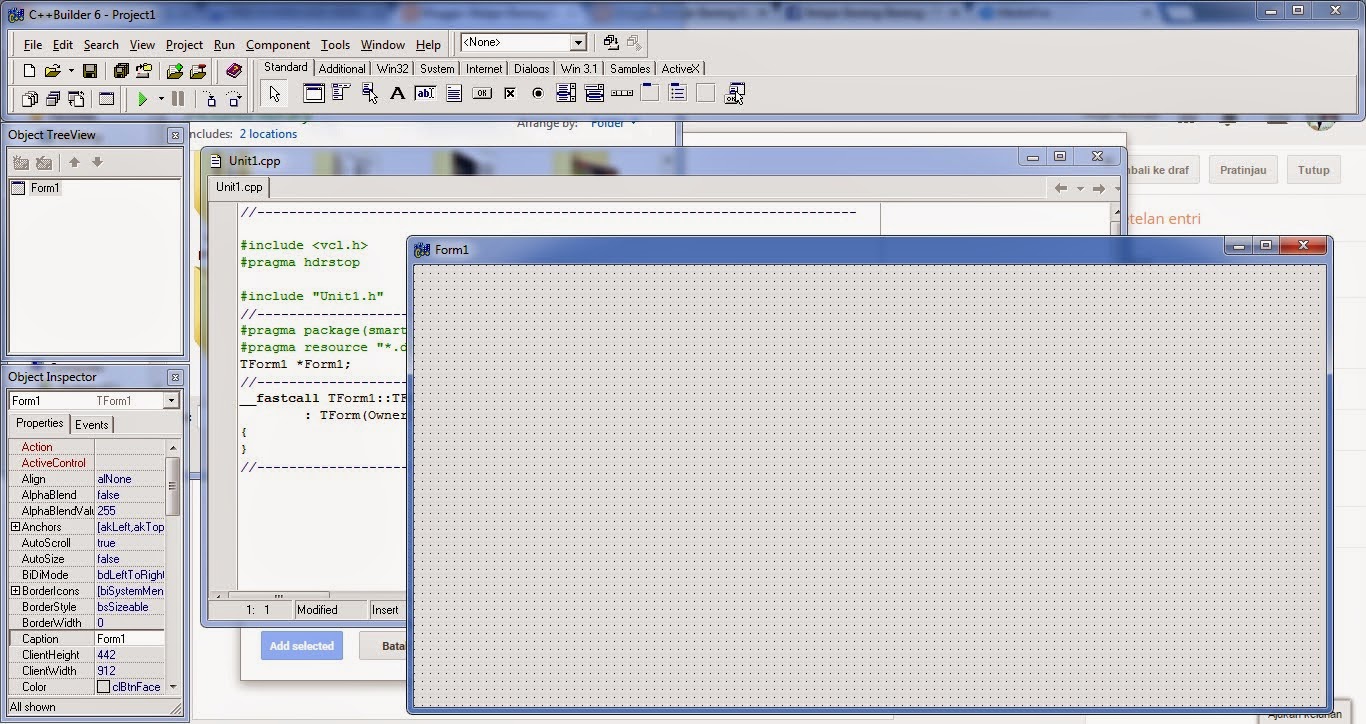
Task: Click the help book icon
Action: tap(234, 71)
